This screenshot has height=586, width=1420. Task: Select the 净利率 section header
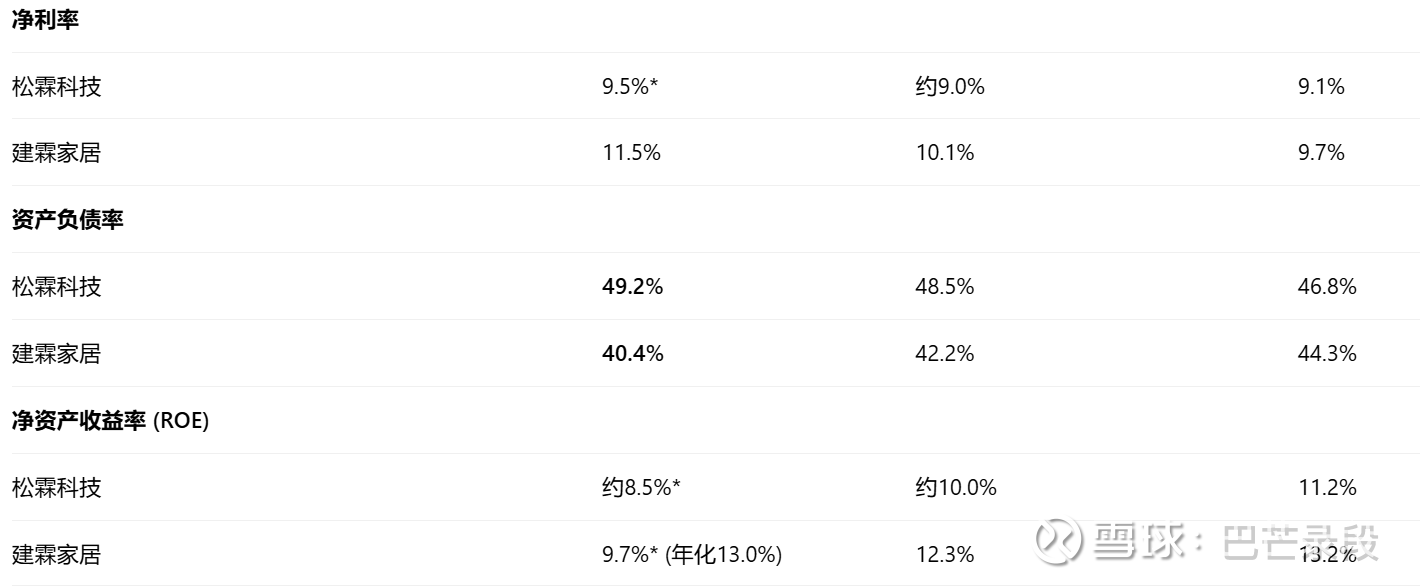click(45, 20)
